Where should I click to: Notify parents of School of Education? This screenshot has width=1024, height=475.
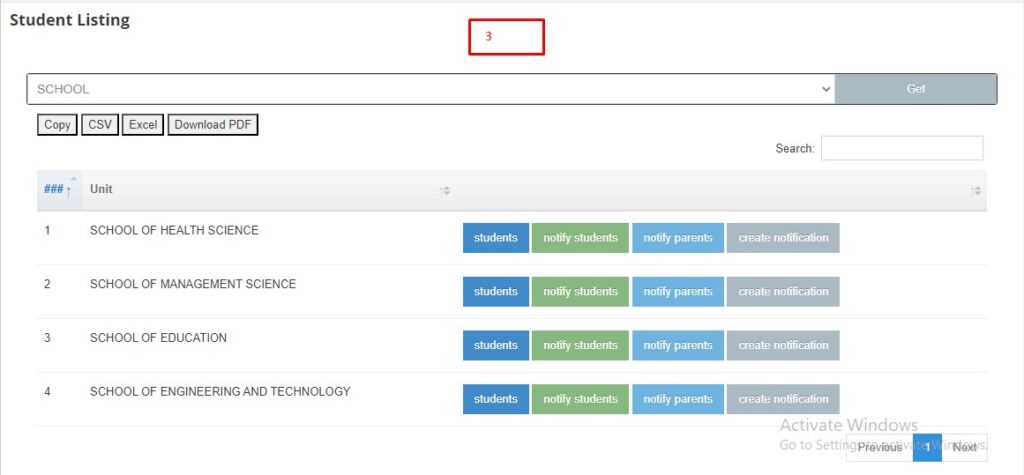[x=678, y=346]
